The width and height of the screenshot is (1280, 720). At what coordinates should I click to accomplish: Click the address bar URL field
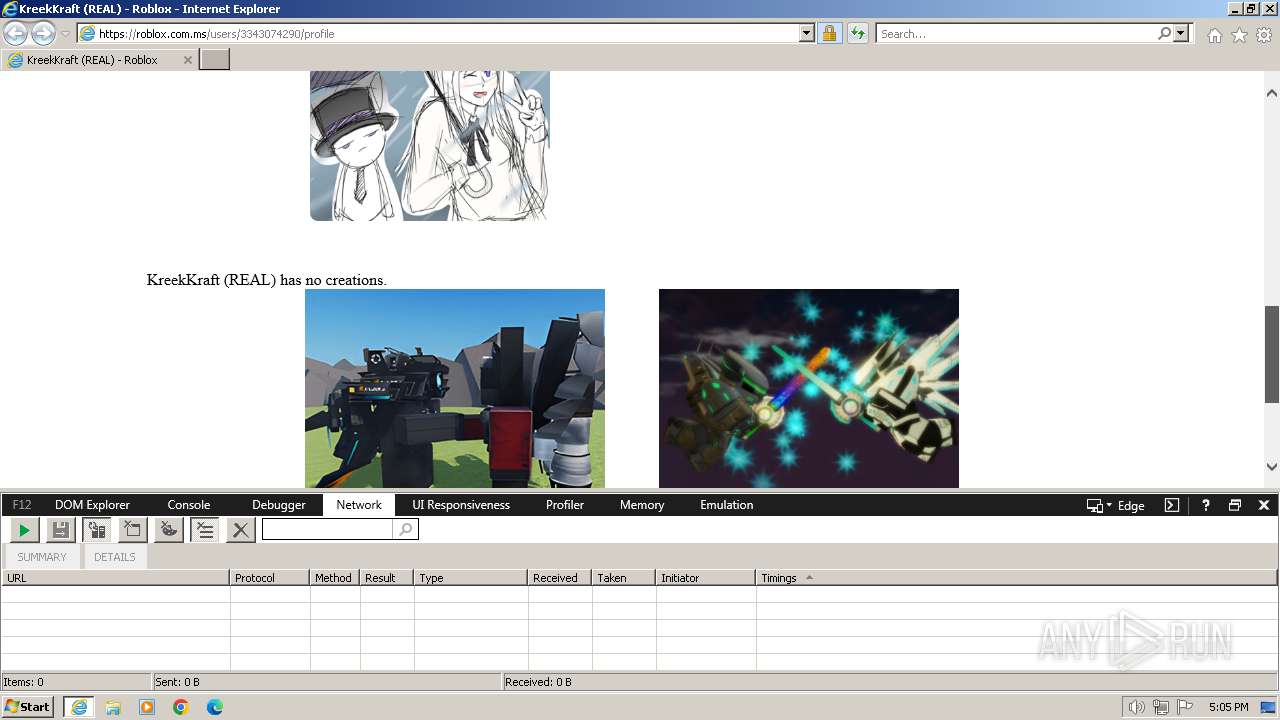(438, 33)
